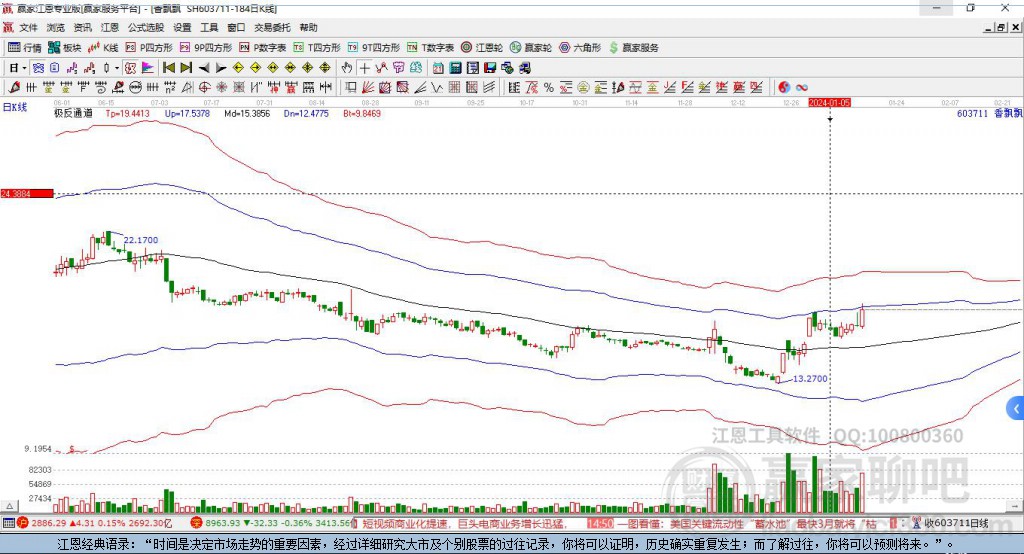Screen dimensions: 1024x554
Task: Step chart left with black arrow
Action: [x=204, y=68]
